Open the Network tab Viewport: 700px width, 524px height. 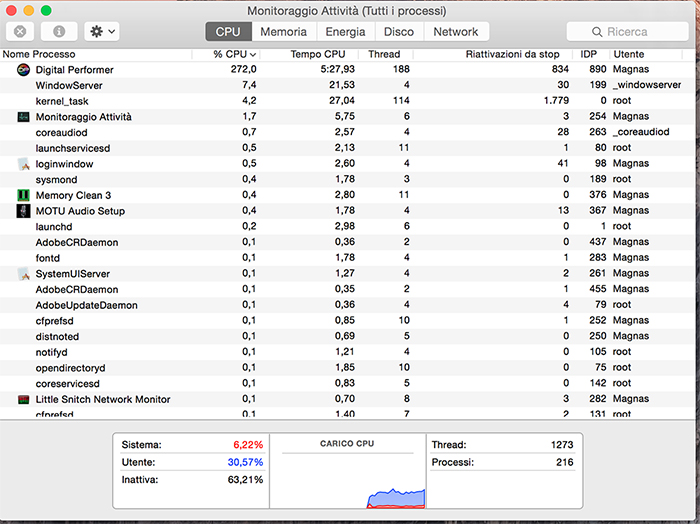tap(456, 32)
